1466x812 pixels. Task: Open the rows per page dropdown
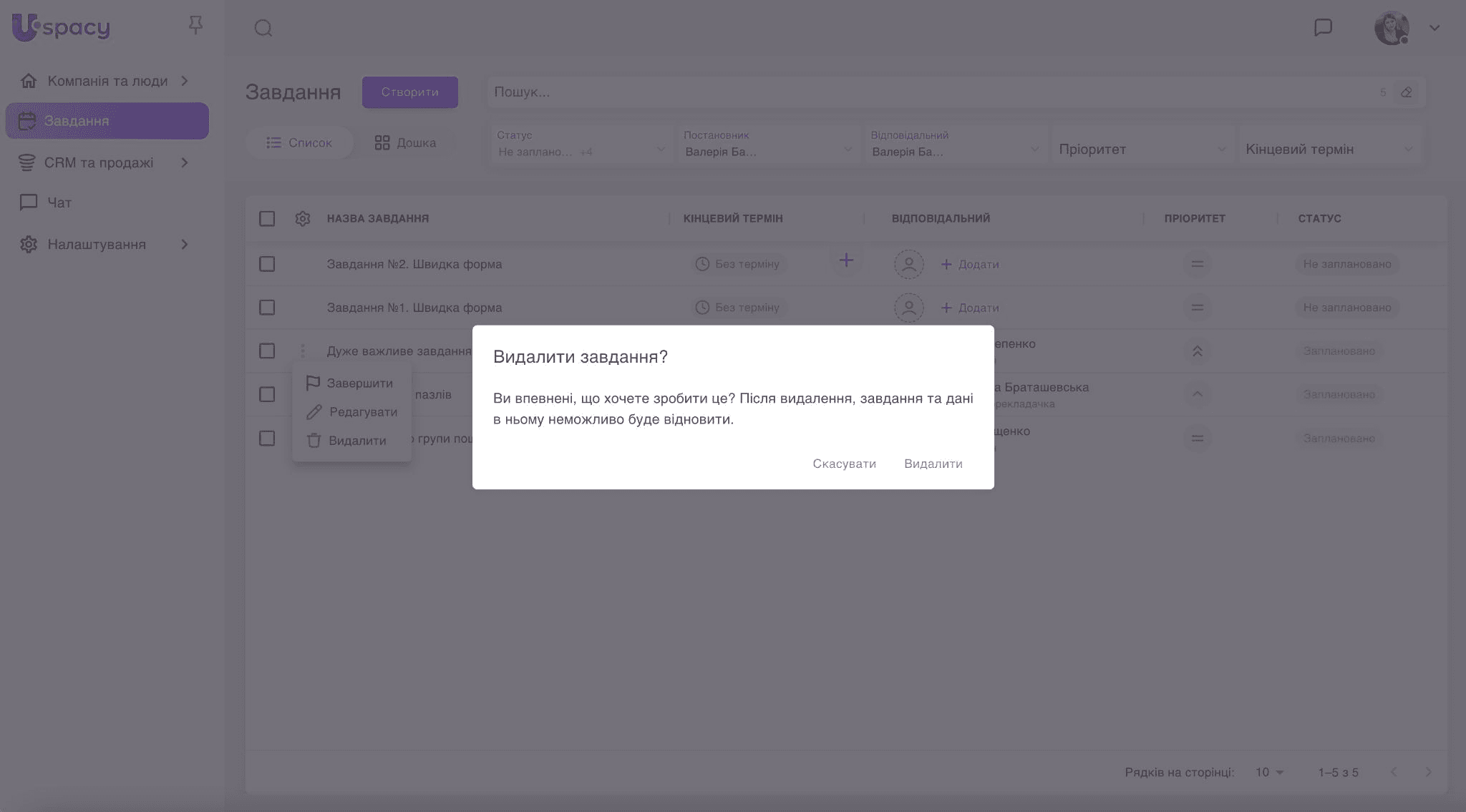click(1269, 772)
